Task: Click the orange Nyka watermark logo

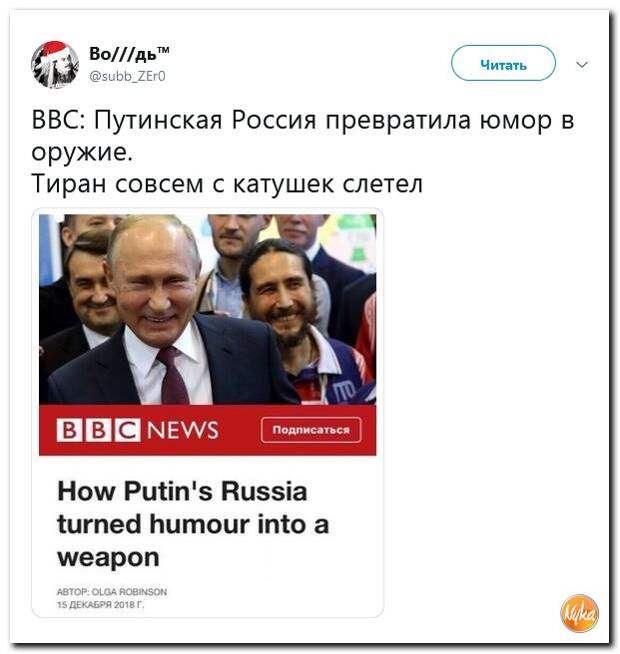Action: click(579, 613)
